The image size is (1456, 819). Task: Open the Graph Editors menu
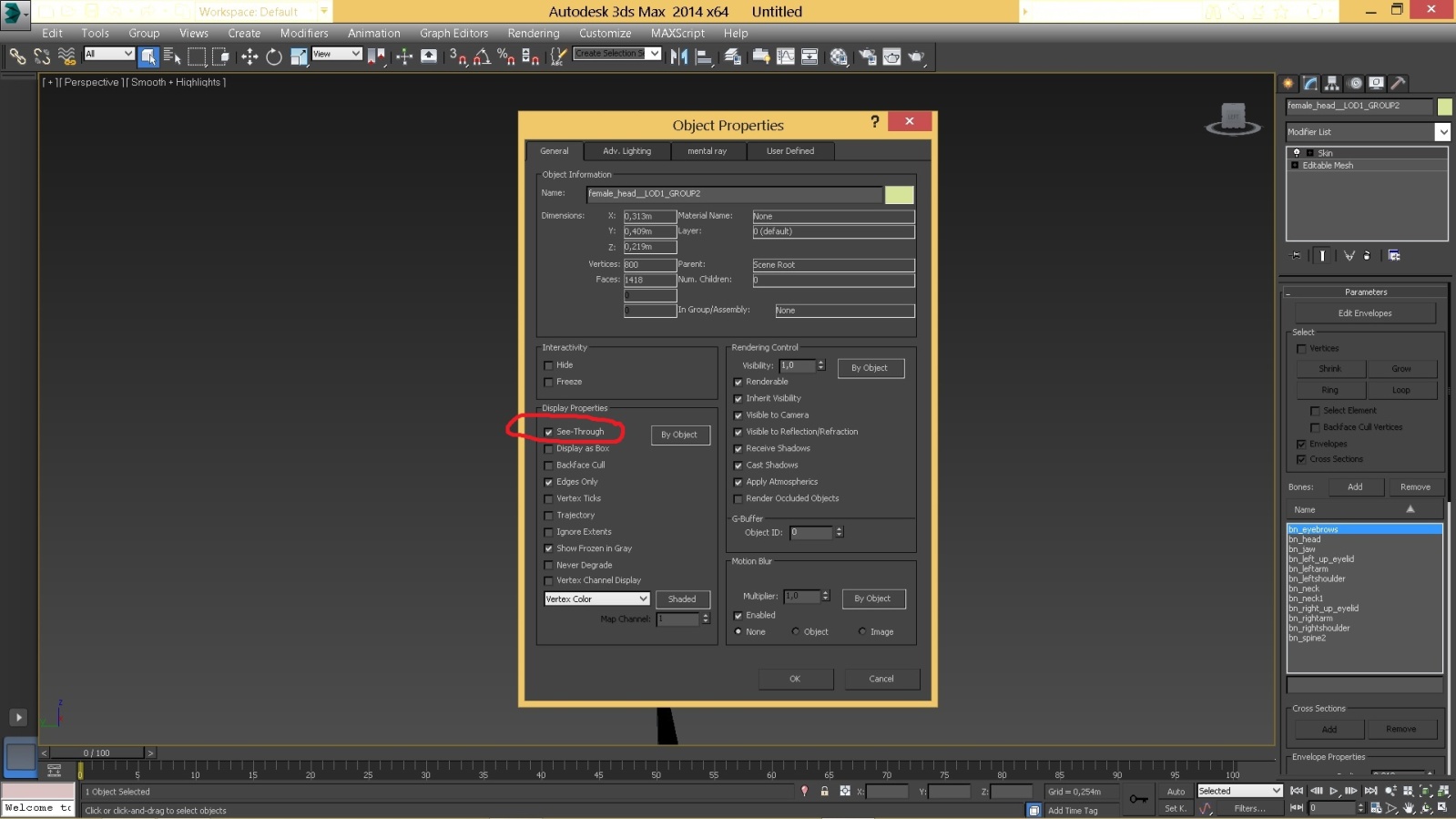(x=453, y=34)
